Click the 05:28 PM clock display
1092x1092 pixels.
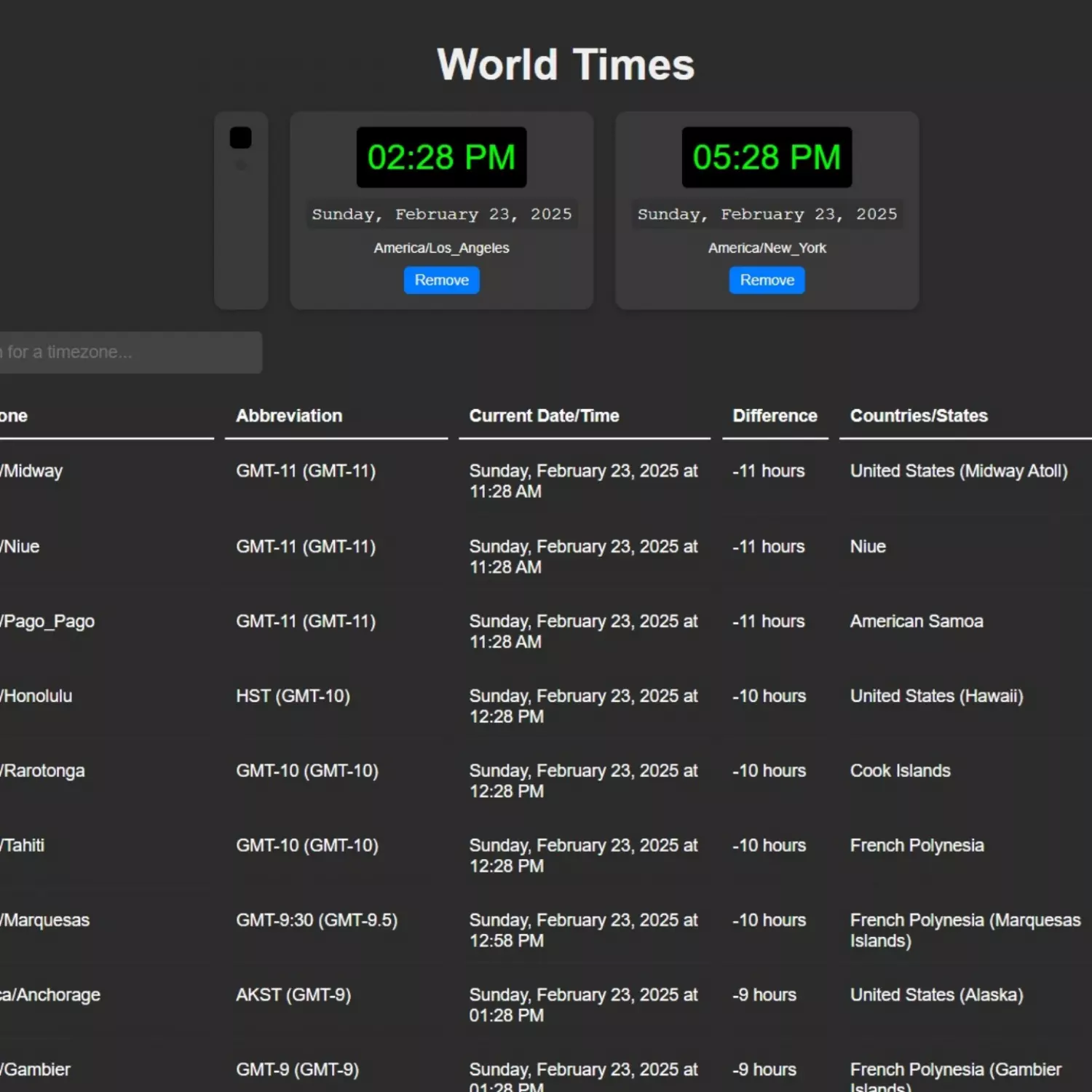point(767,157)
